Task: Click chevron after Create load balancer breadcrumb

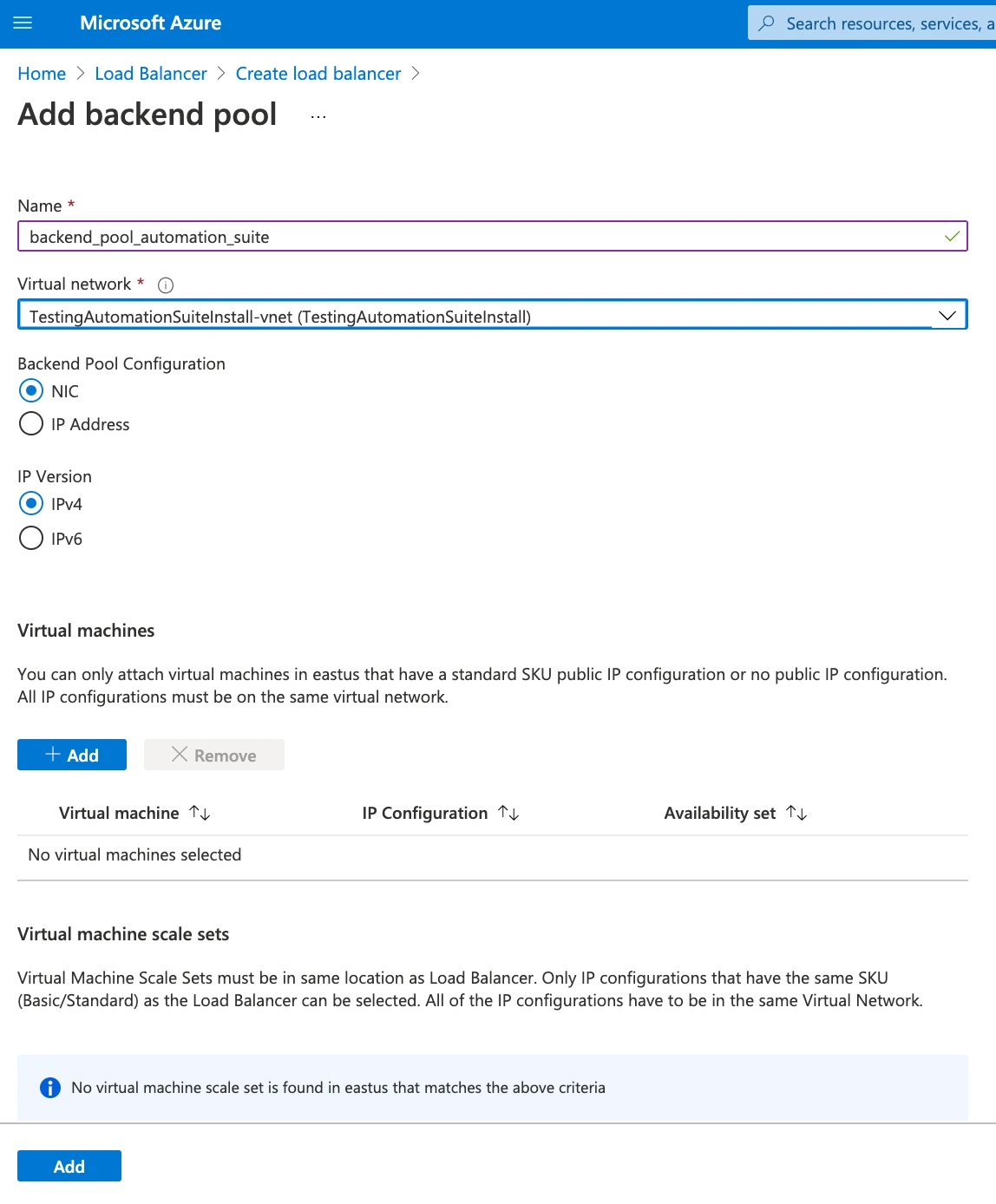Action: point(416,74)
